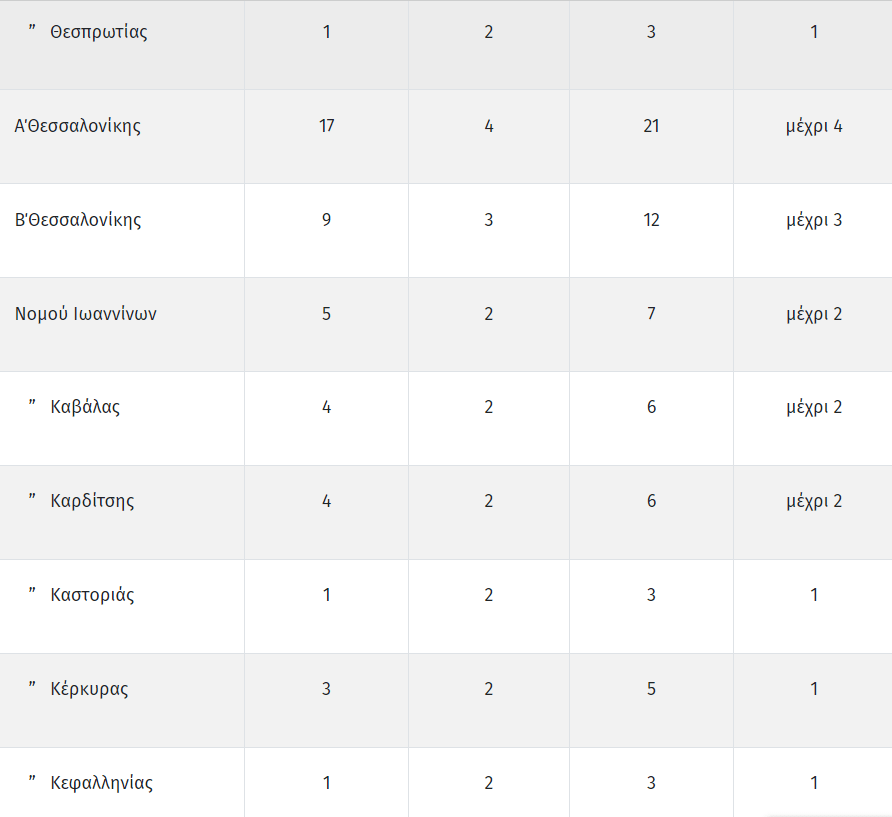
Task: Click the Θεσπρωτίας row label
Action: pos(98,32)
